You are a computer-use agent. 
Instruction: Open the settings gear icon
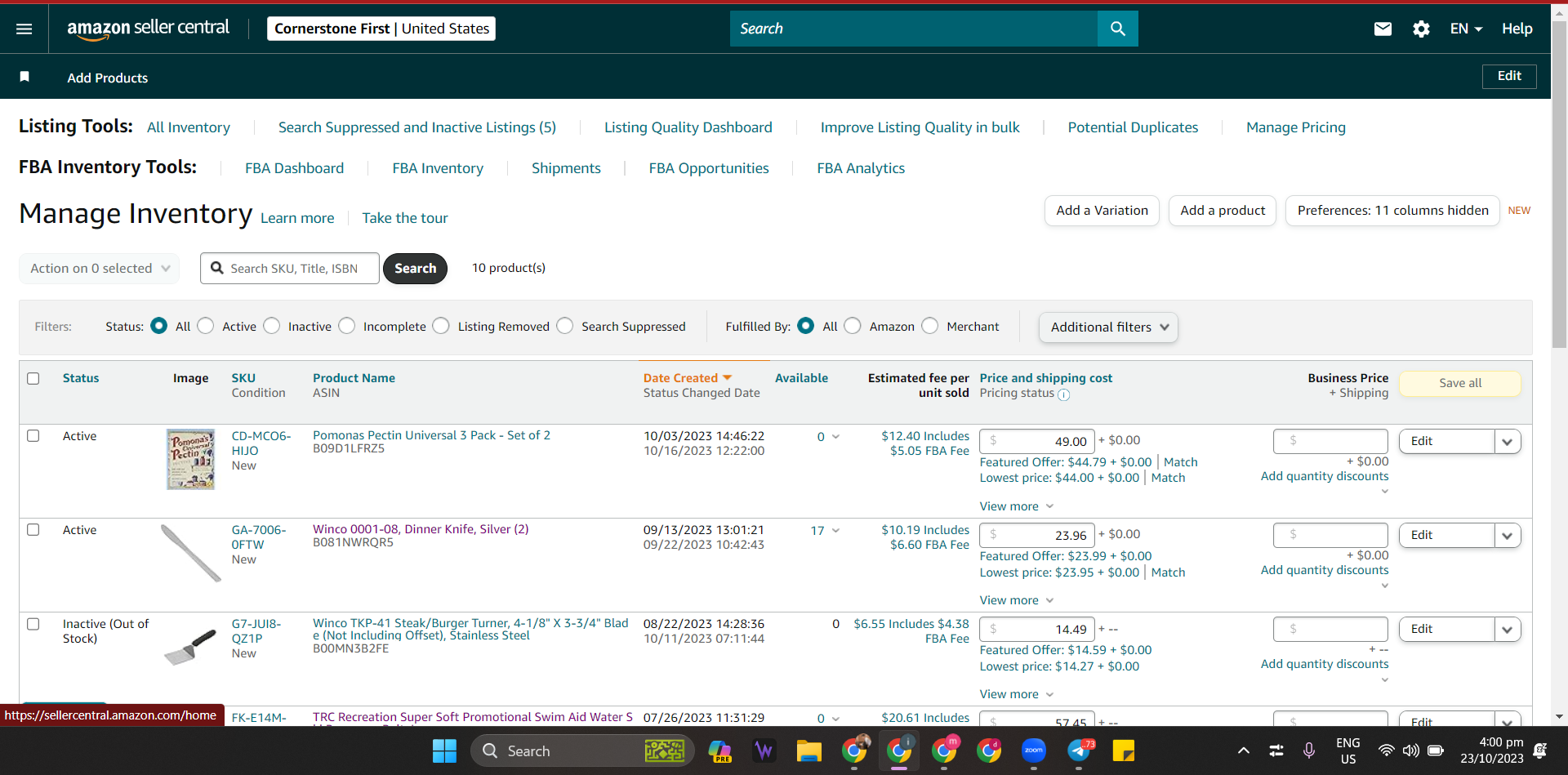[x=1421, y=29]
